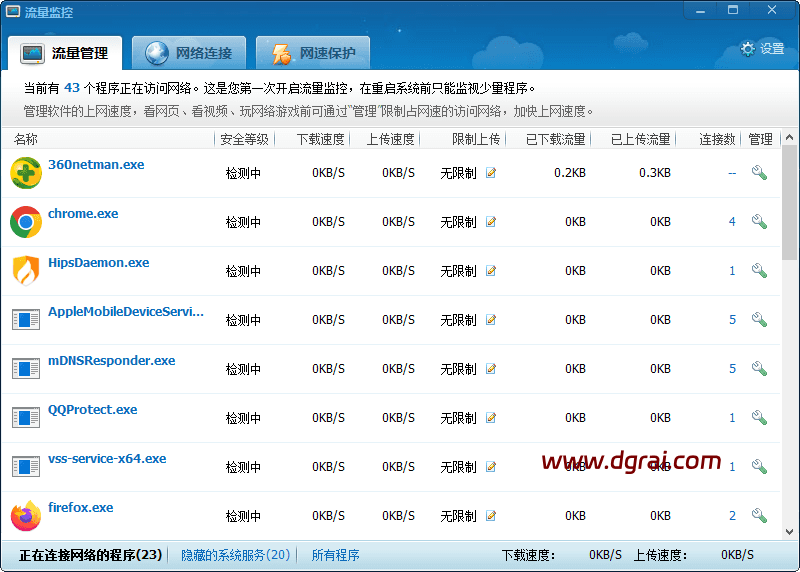800x572 pixels.
Task: Open 360netman.exe name link
Action: [96, 165]
